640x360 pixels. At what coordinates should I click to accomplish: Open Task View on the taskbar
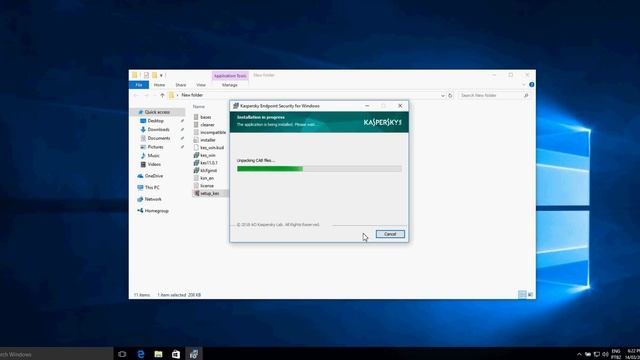[122, 354]
